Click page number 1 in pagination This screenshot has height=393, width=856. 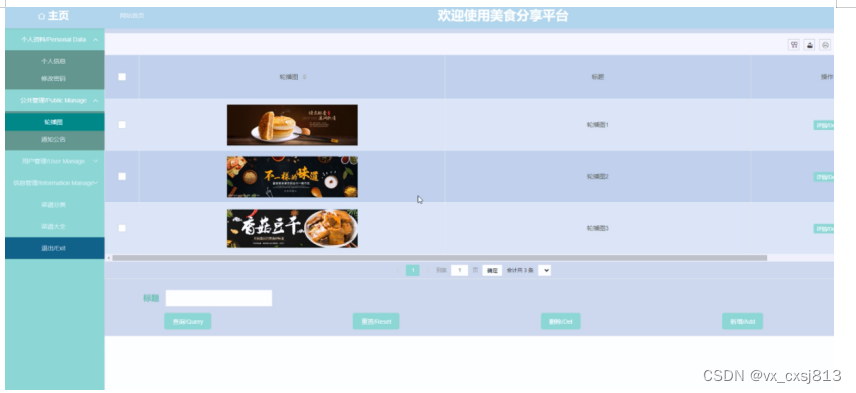point(413,270)
